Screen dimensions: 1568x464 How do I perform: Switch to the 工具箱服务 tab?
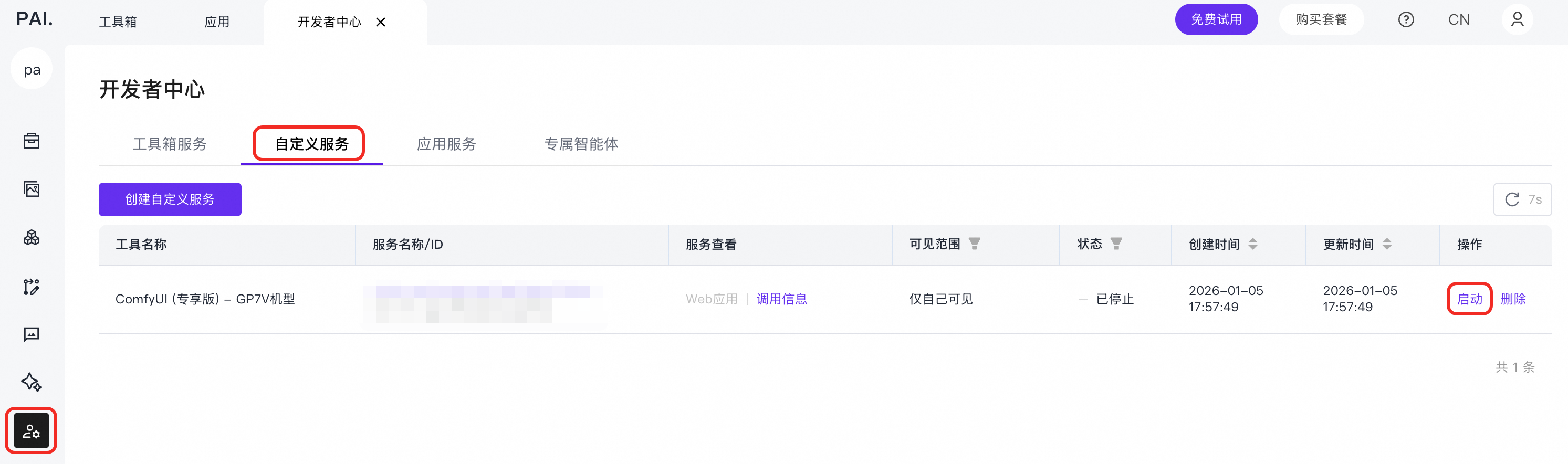click(170, 144)
